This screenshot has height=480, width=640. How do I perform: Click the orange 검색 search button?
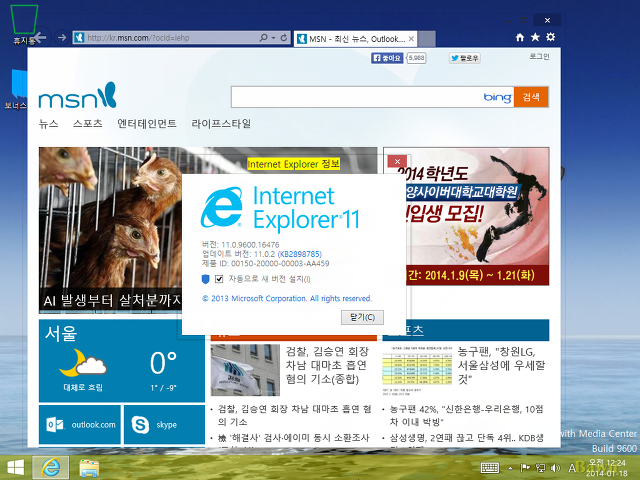[x=531, y=97]
